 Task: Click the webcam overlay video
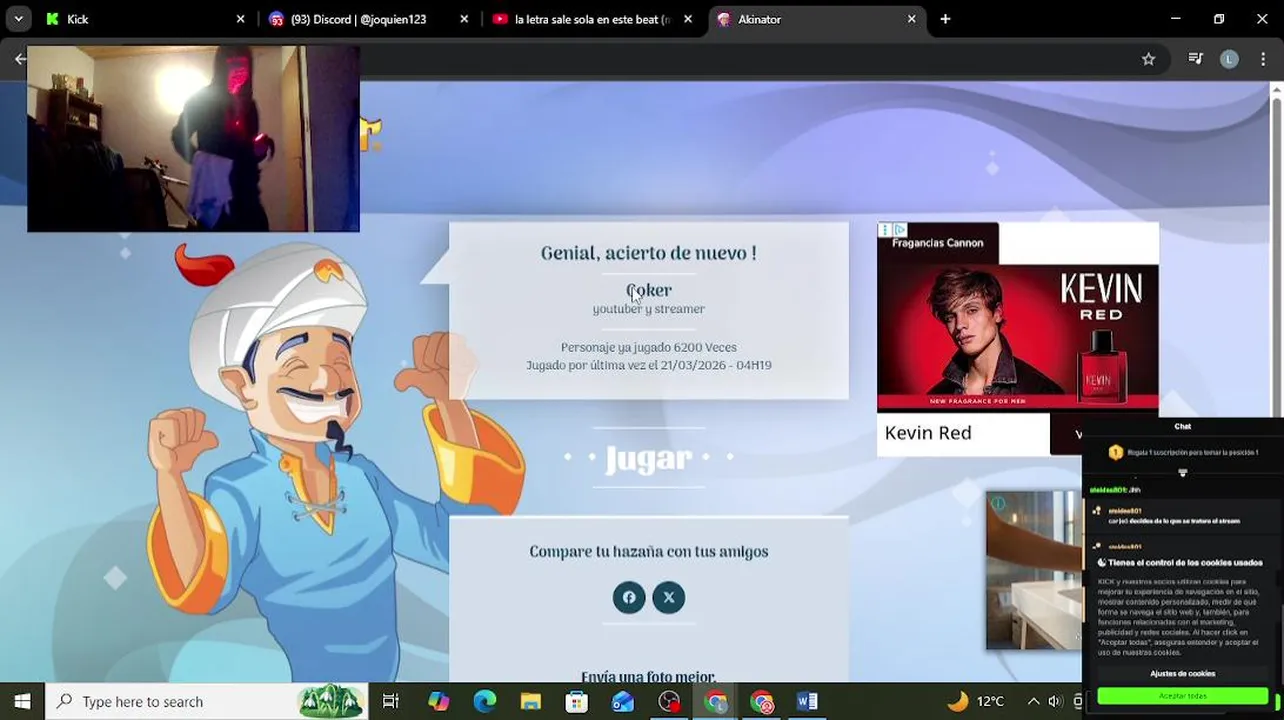[x=193, y=138]
